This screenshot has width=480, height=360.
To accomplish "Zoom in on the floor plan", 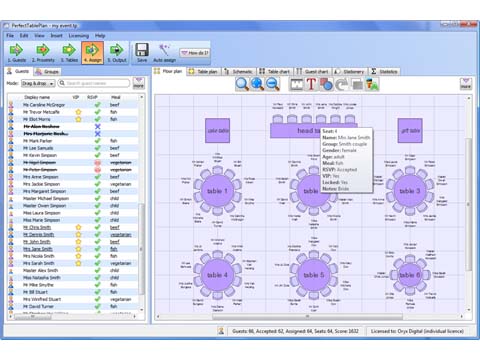I will tap(257, 84).
